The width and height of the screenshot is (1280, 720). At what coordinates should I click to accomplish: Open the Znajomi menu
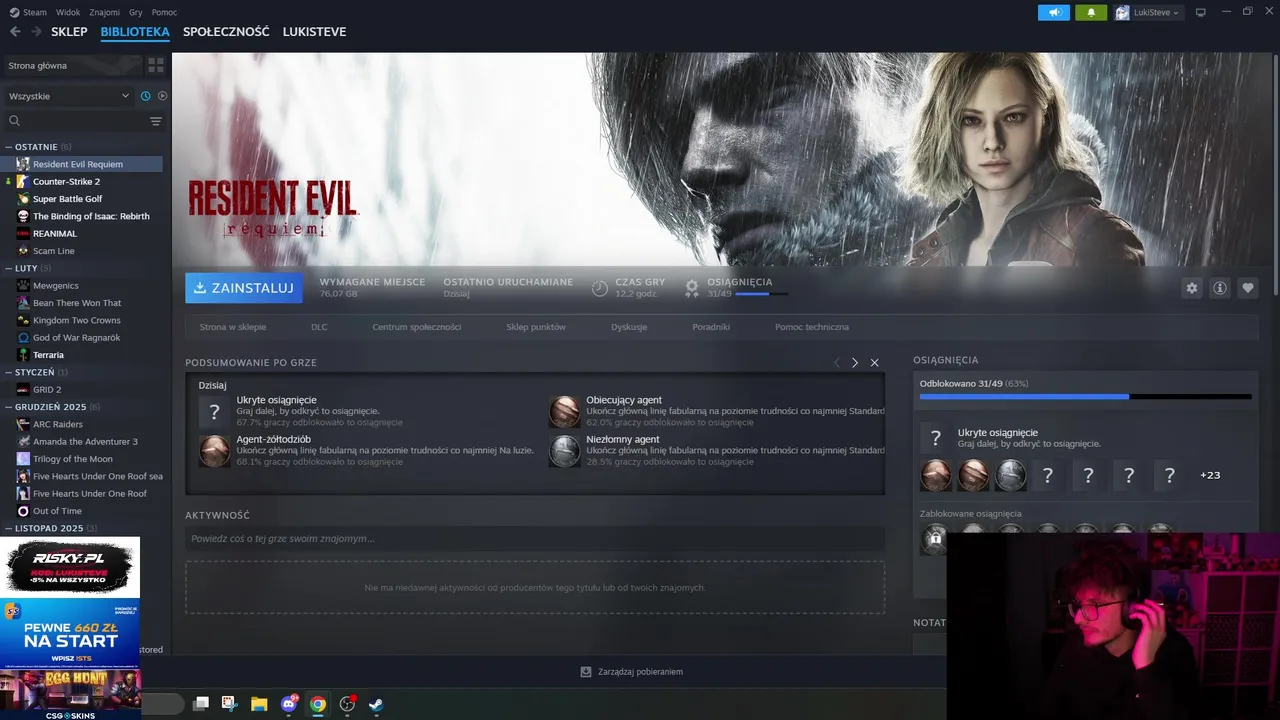104,12
